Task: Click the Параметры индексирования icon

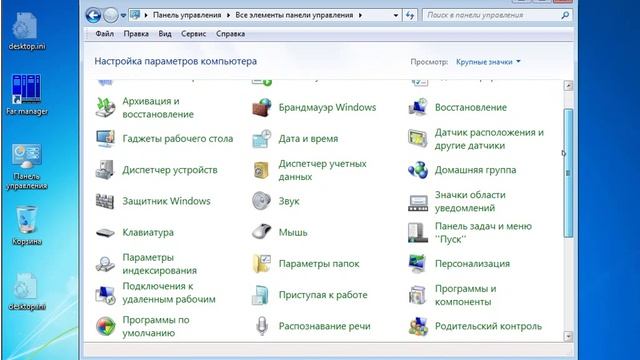Action: point(105,264)
